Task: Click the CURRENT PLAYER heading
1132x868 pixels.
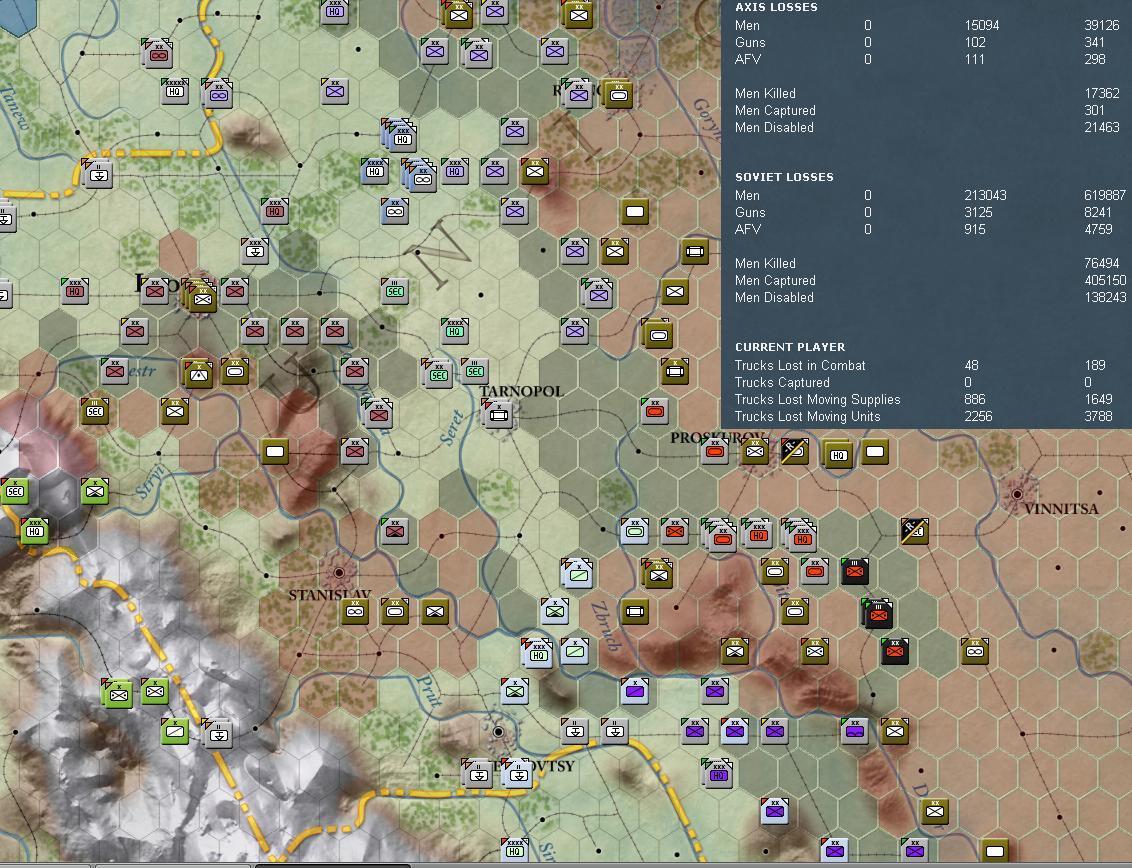Action: [790, 347]
